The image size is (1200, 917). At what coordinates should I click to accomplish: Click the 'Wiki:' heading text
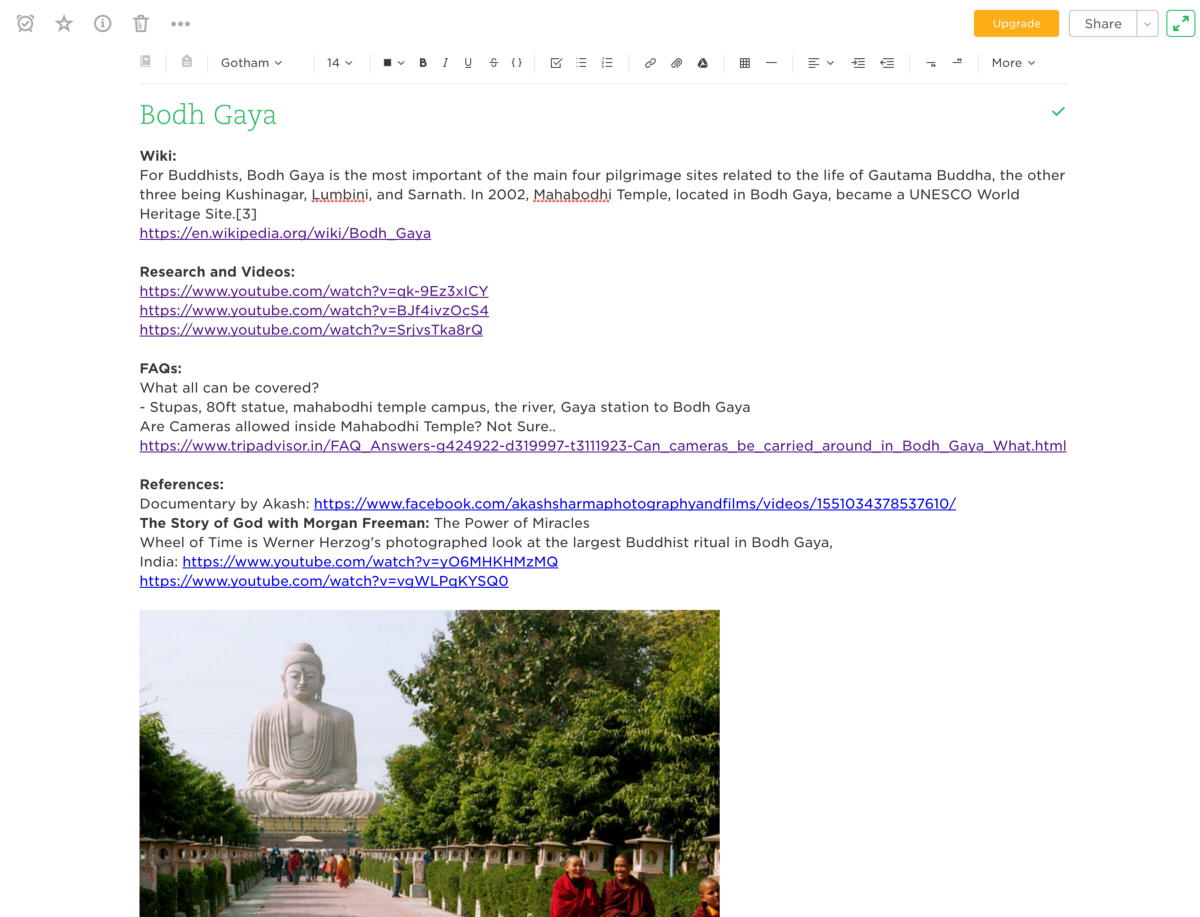click(158, 156)
